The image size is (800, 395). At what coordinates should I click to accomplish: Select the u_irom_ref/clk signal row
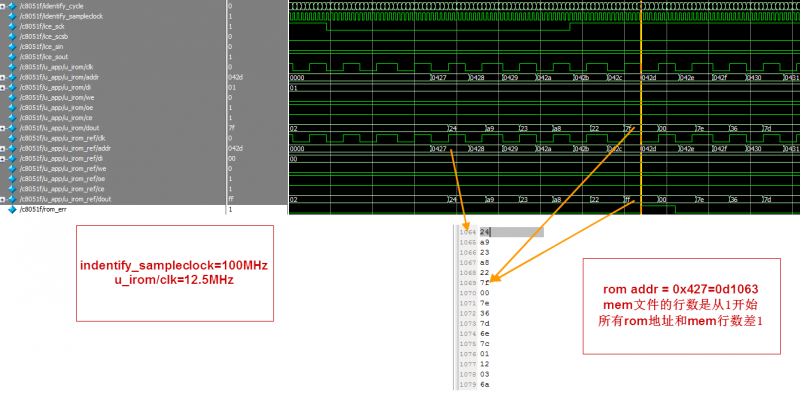pyautogui.click(x=112, y=138)
